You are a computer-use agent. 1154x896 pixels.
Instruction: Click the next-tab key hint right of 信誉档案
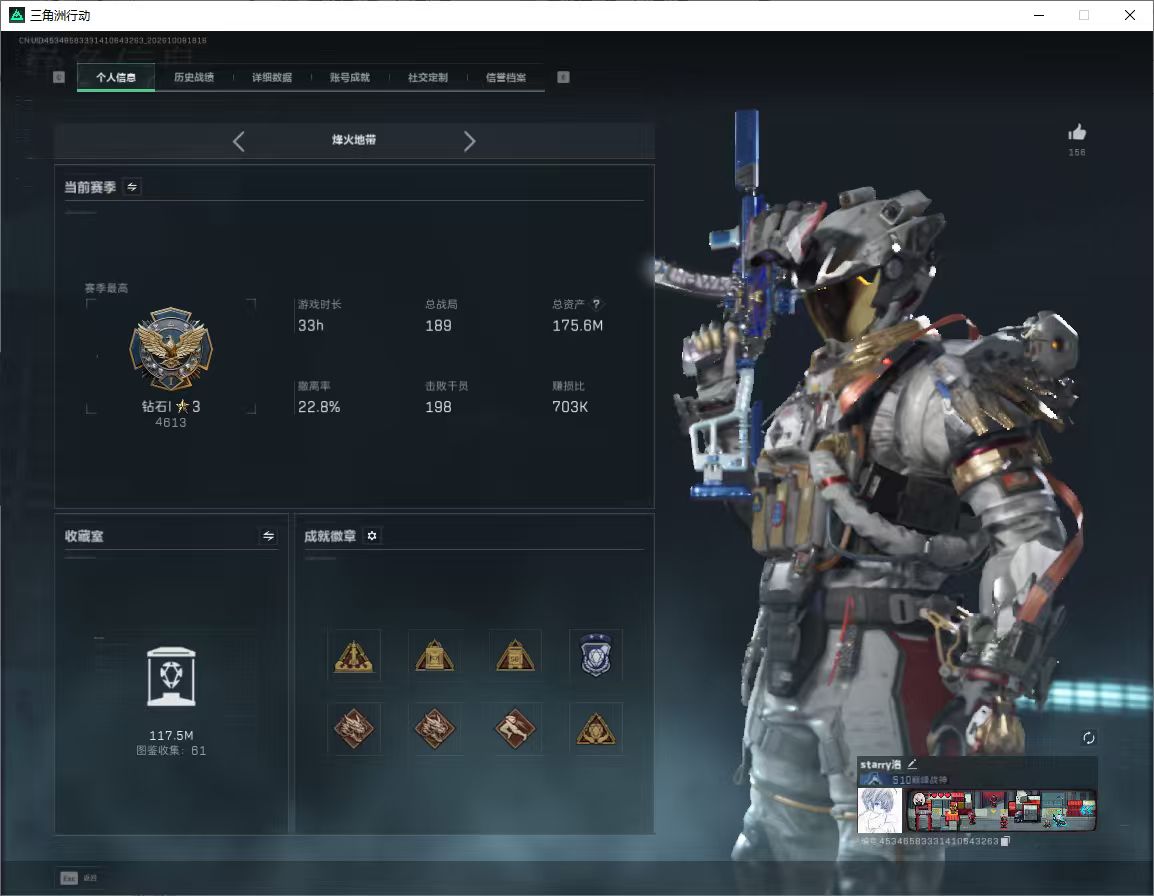click(x=563, y=77)
